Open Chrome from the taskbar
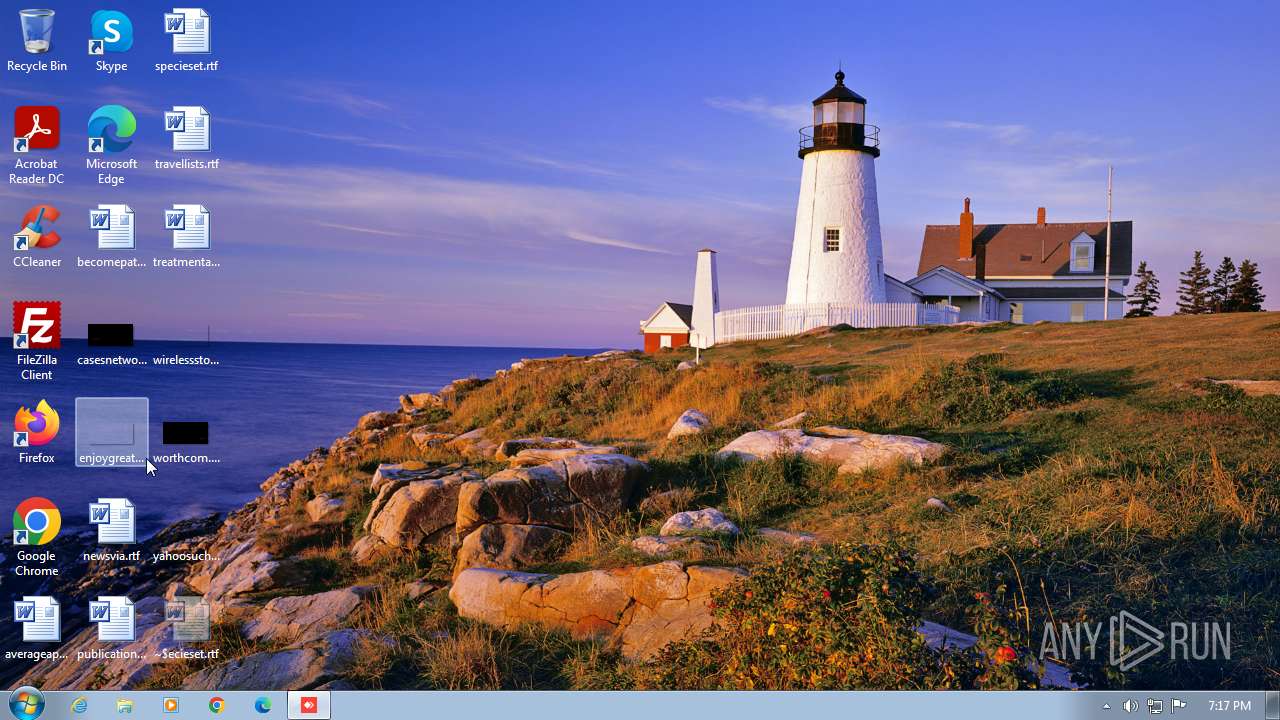Screen dimensions: 1280x720 [217, 705]
